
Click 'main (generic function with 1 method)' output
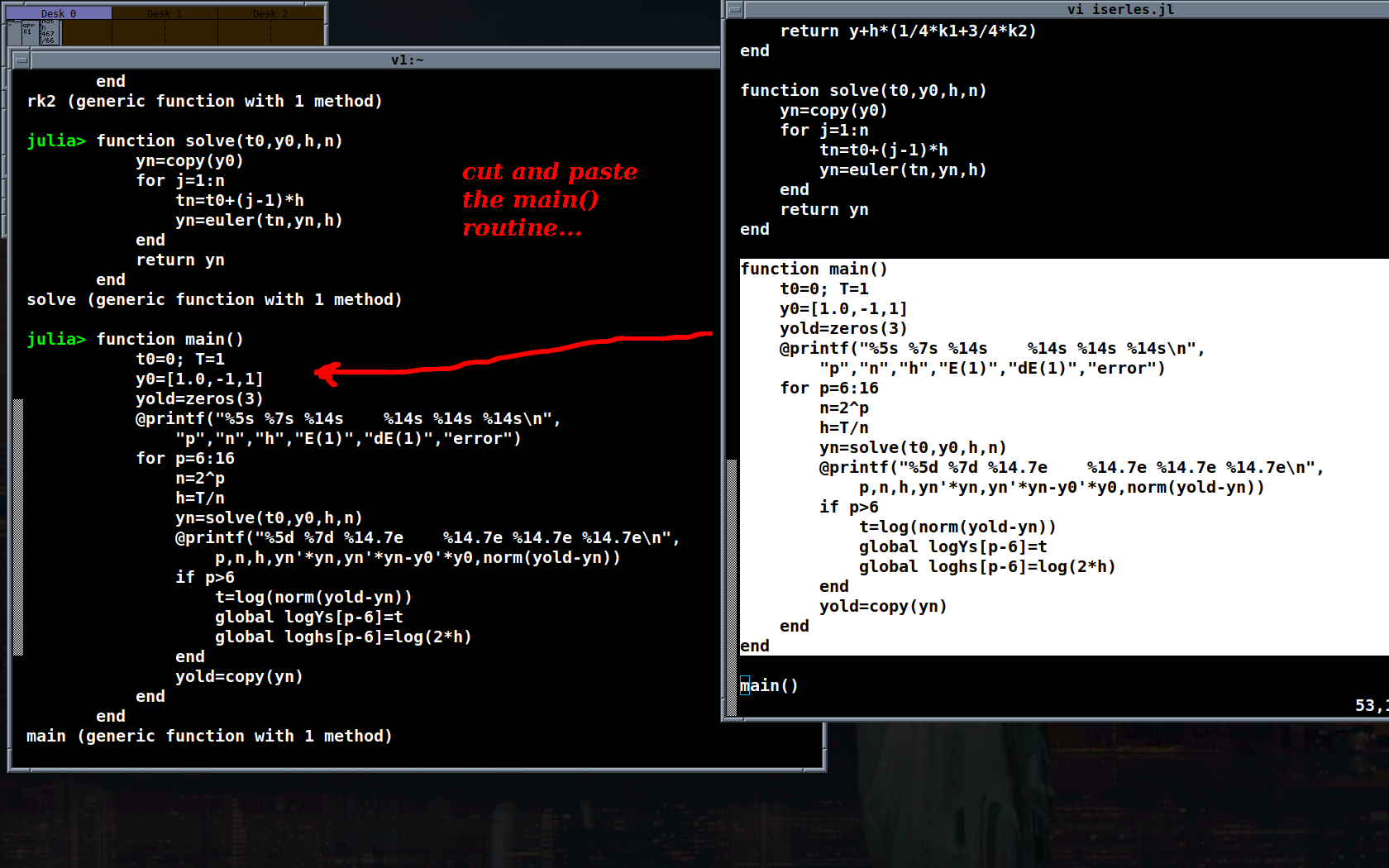209,736
